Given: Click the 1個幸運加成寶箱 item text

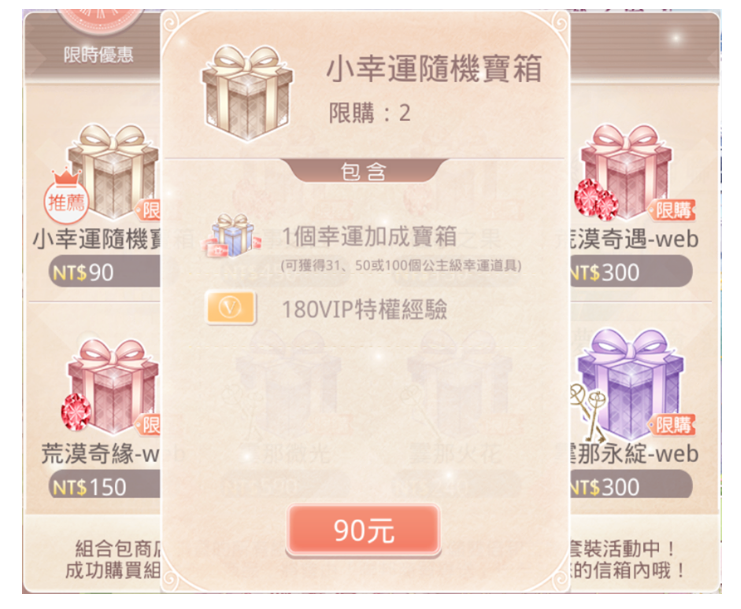Looking at the screenshot, I should pos(369,236).
